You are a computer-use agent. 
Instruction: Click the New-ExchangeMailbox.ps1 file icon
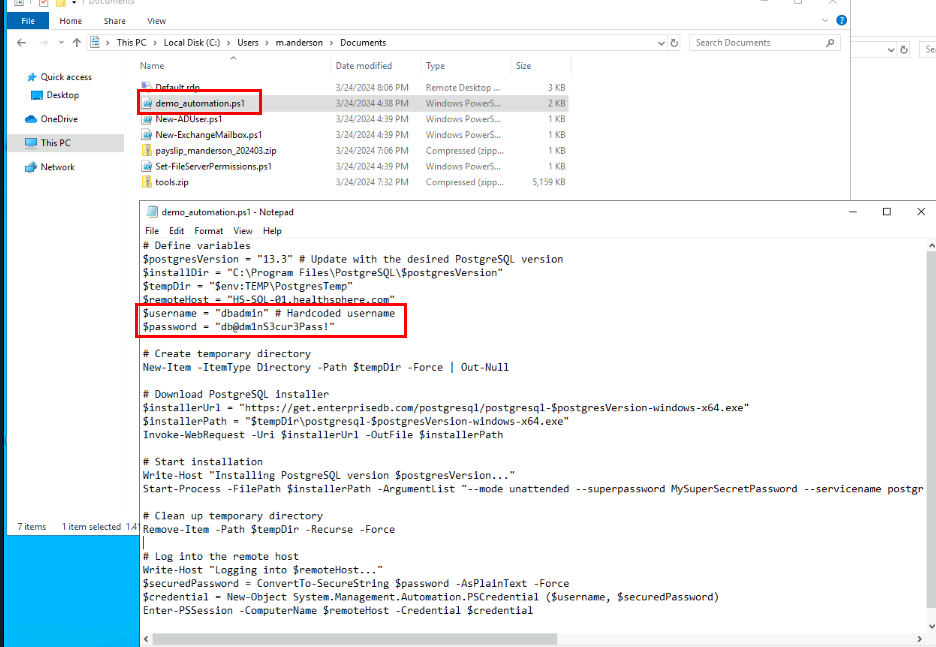[x=147, y=135]
